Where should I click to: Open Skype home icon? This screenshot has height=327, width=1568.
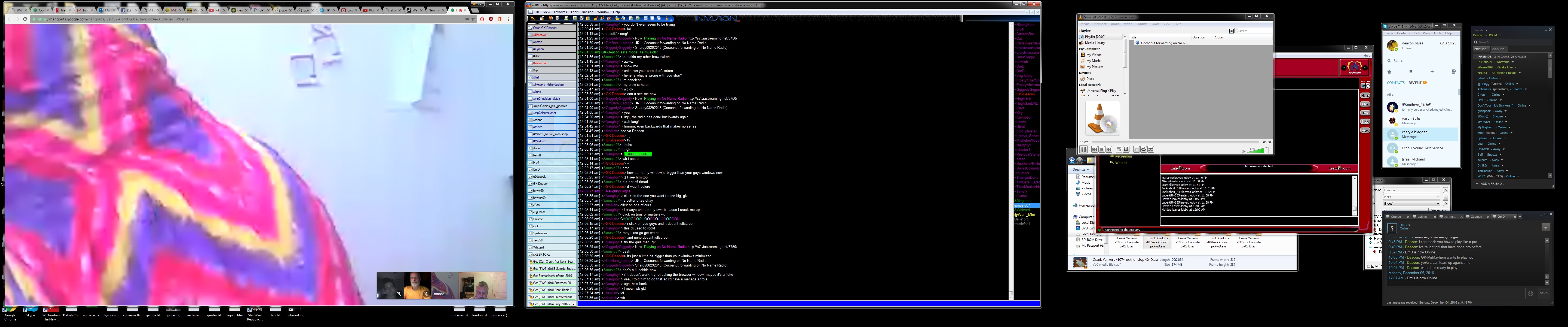click(x=1389, y=72)
